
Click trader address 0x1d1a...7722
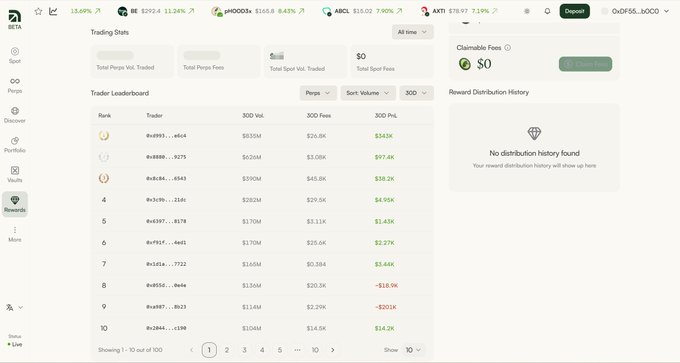(166, 264)
